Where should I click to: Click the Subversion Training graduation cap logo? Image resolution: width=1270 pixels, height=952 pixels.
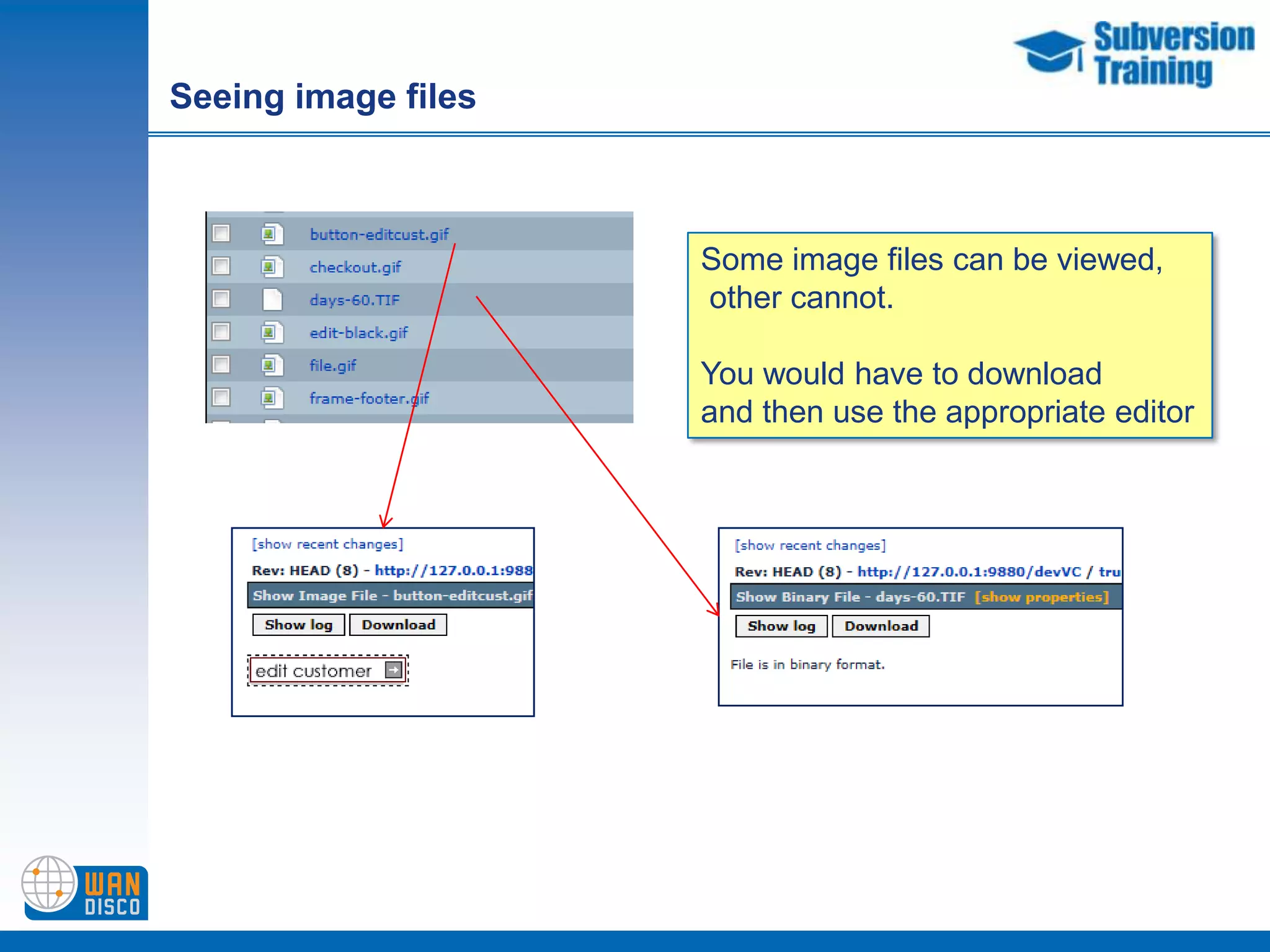point(1050,52)
